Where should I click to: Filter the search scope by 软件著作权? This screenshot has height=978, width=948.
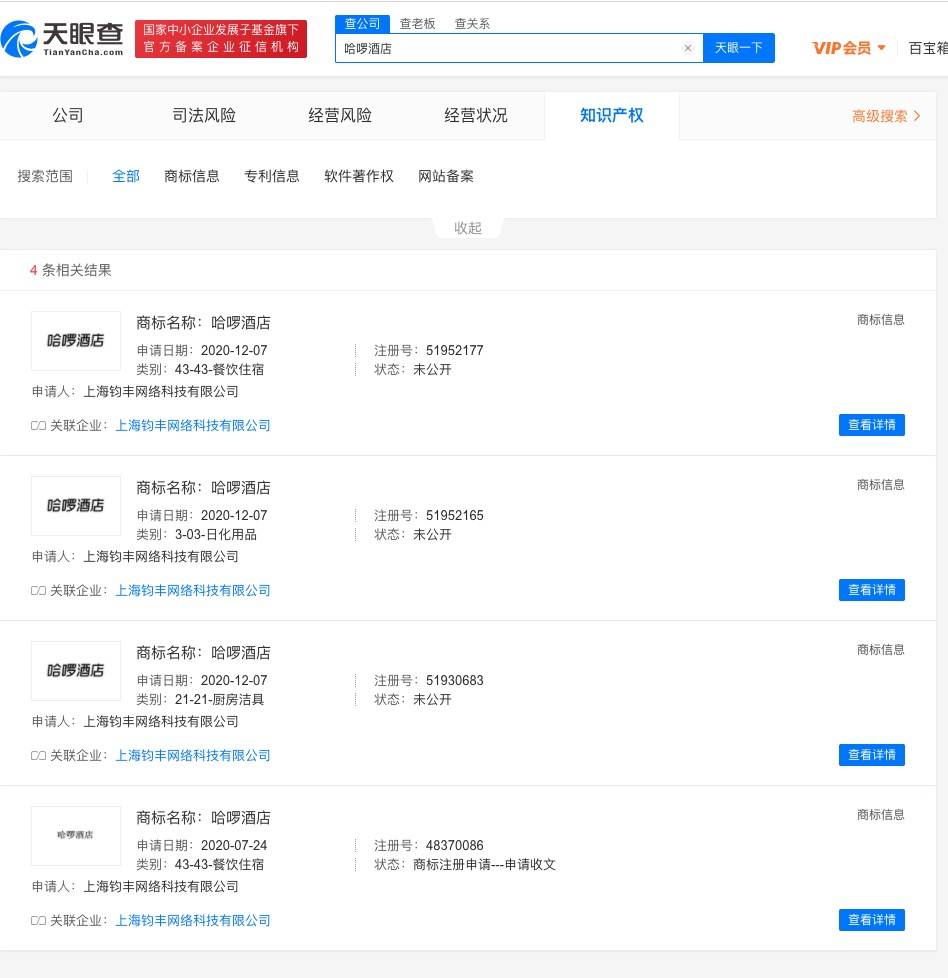(x=359, y=177)
